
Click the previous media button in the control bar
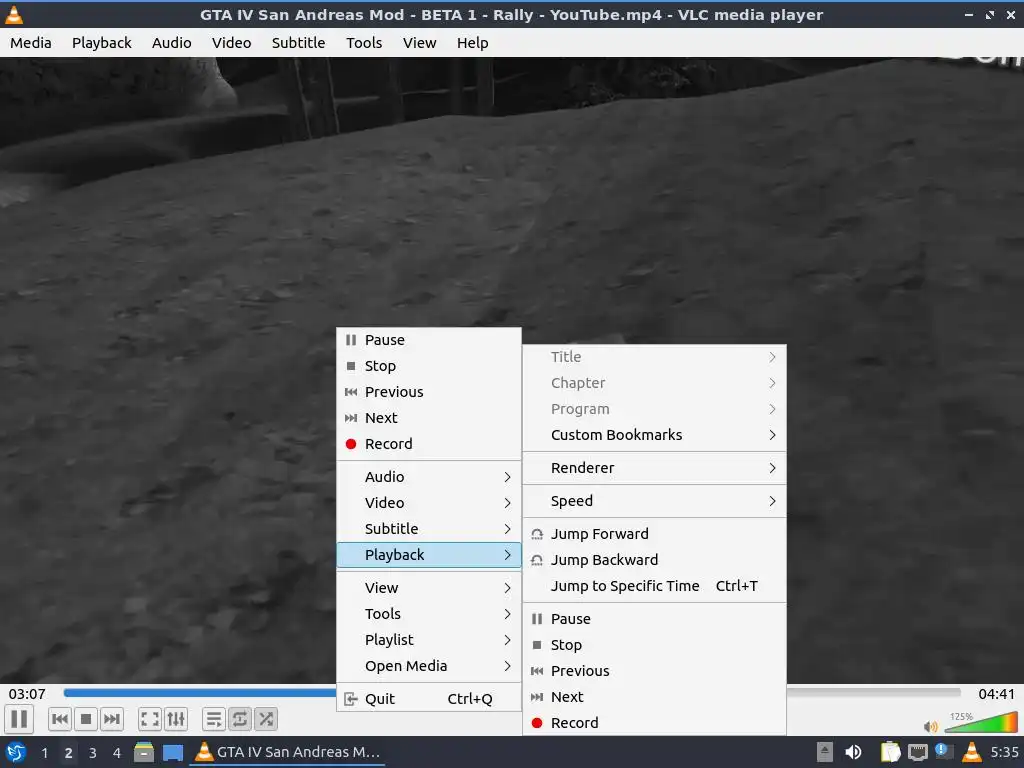coord(59,719)
